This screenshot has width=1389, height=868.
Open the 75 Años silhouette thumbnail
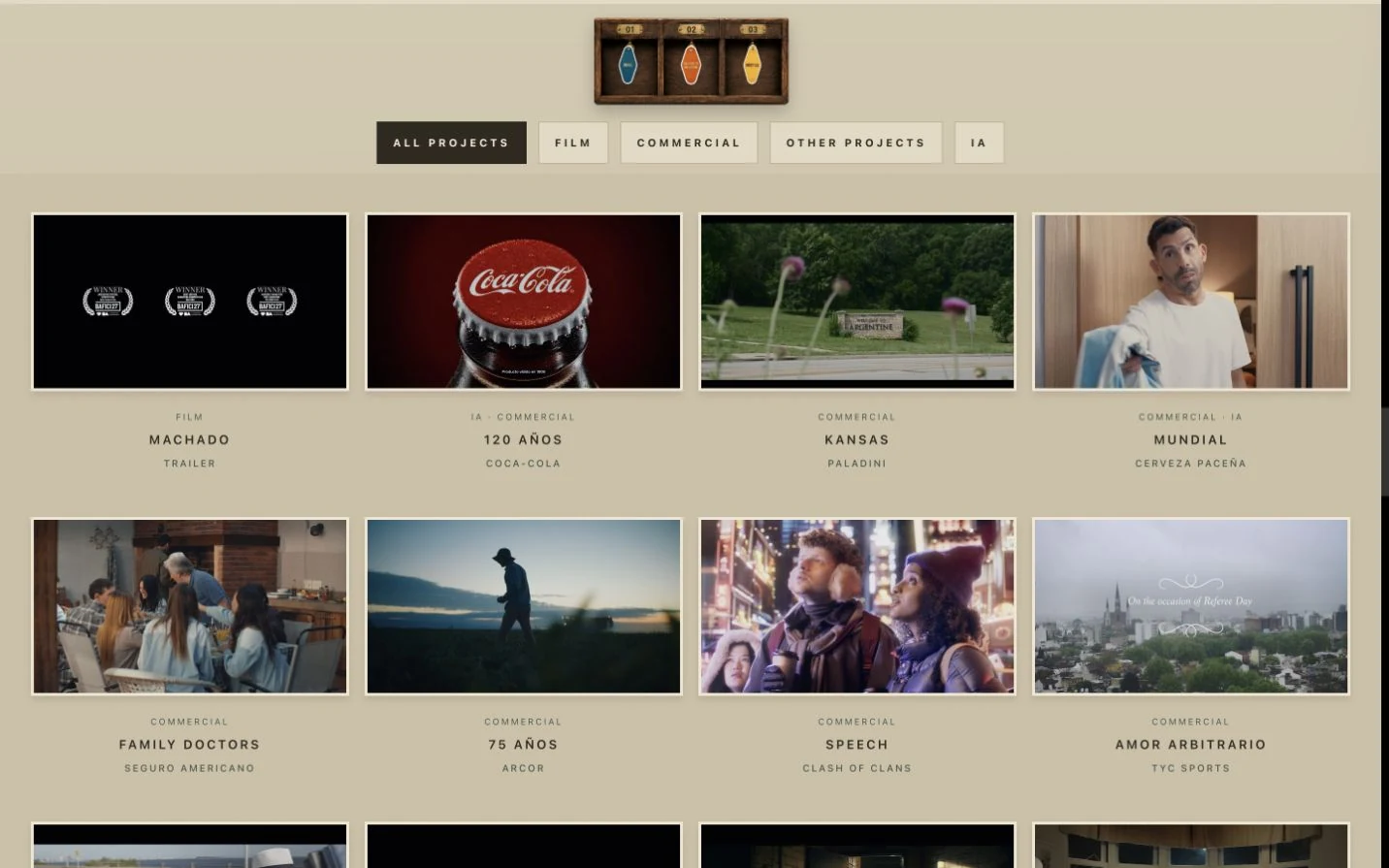tap(524, 606)
